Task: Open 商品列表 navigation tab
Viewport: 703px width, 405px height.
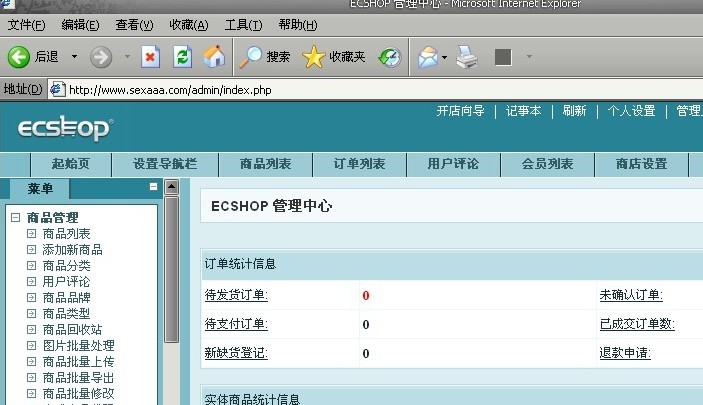Action: (265, 164)
